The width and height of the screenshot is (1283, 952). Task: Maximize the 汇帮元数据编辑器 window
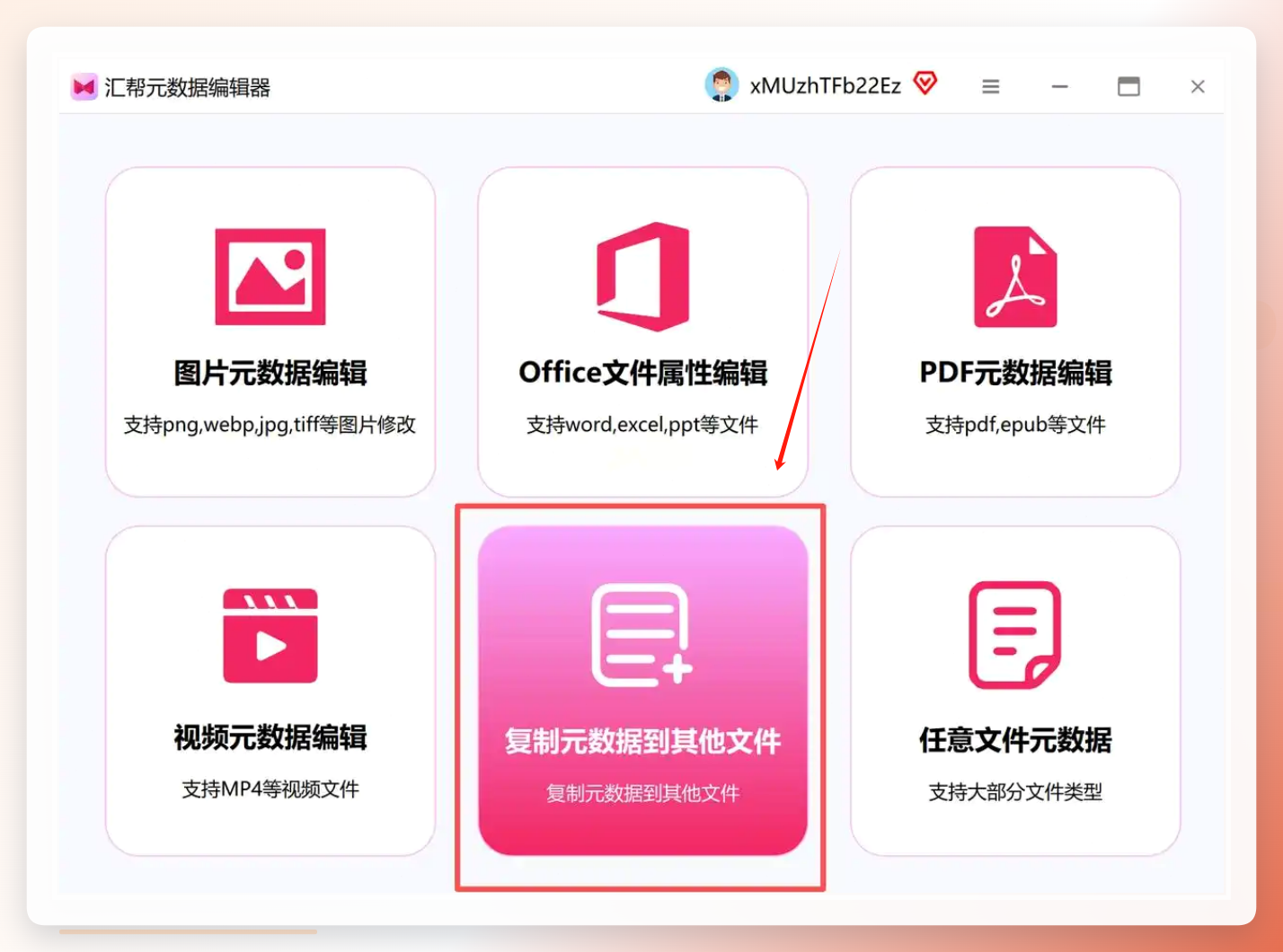(x=1128, y=86)
